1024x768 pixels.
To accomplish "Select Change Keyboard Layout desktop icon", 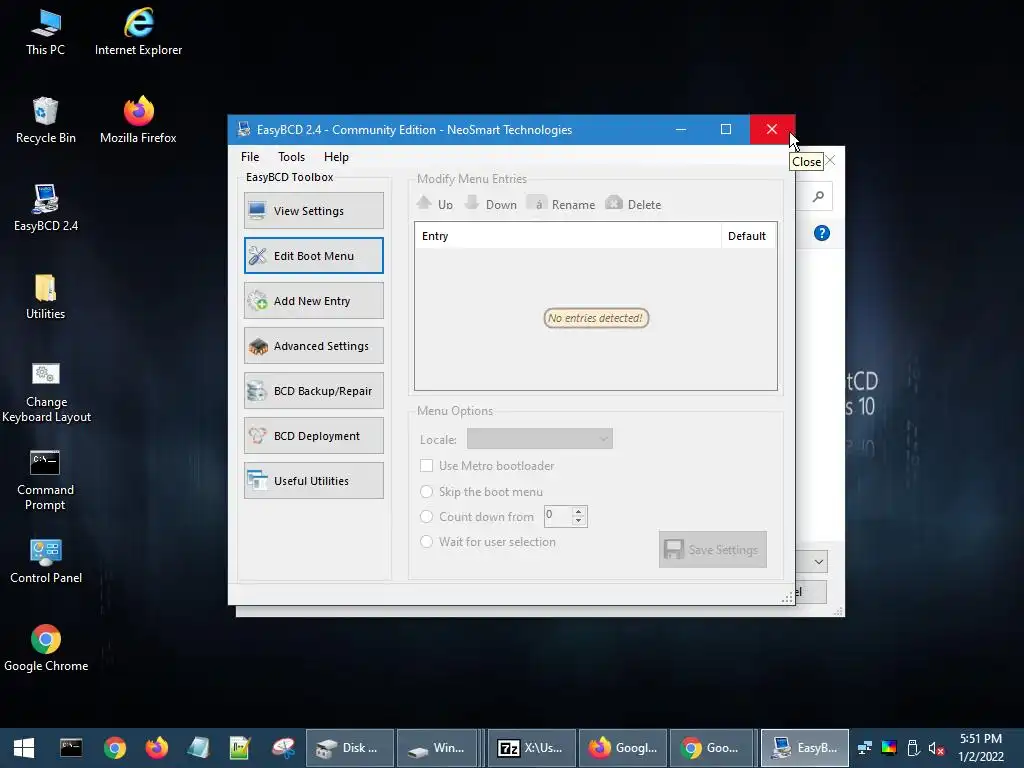I will point(46,392).
